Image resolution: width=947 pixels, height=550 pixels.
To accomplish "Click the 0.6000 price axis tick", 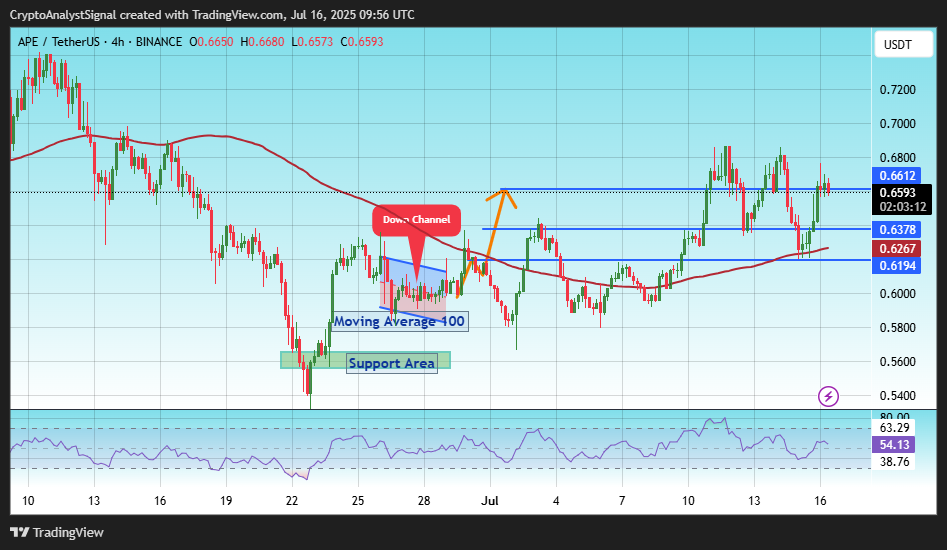I will click(x=897, y=294).
